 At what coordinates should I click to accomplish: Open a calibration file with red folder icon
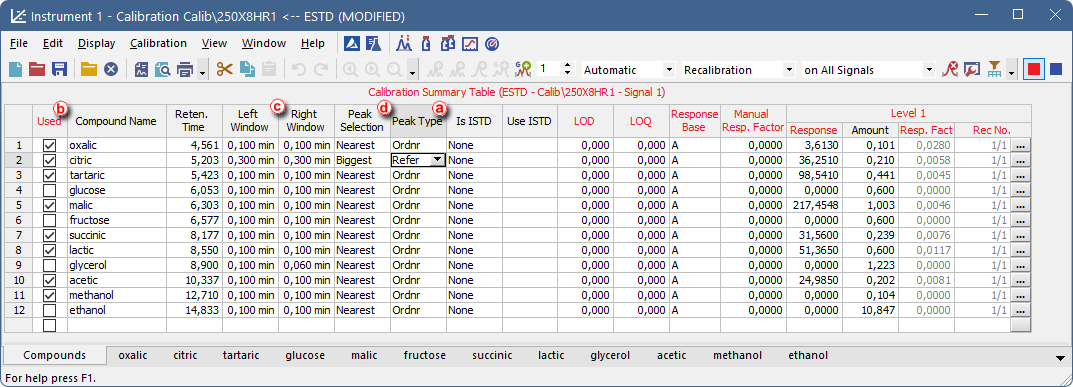click(37, 69)
